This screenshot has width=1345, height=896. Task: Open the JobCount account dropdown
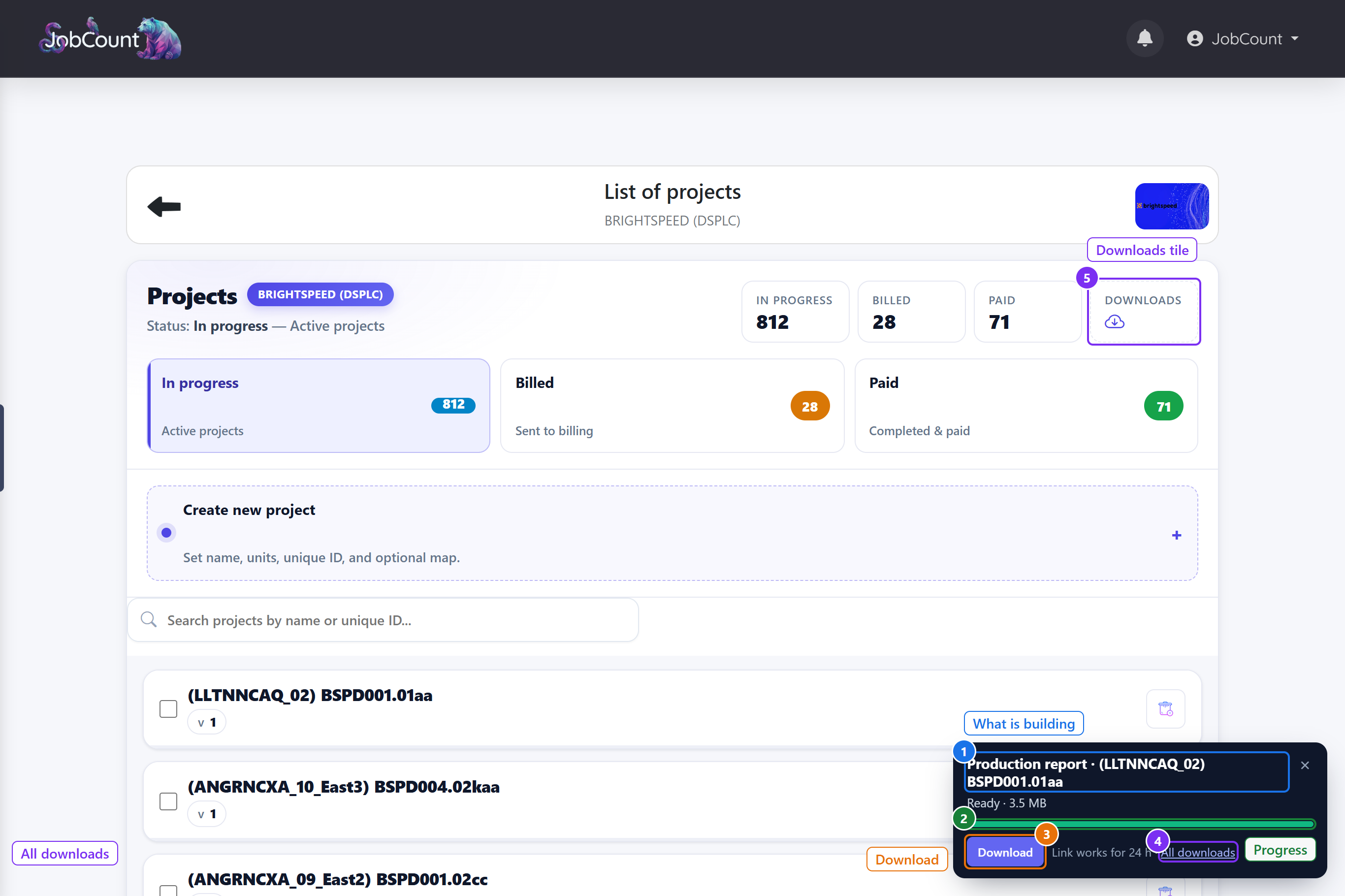[x=1243, y=38]
